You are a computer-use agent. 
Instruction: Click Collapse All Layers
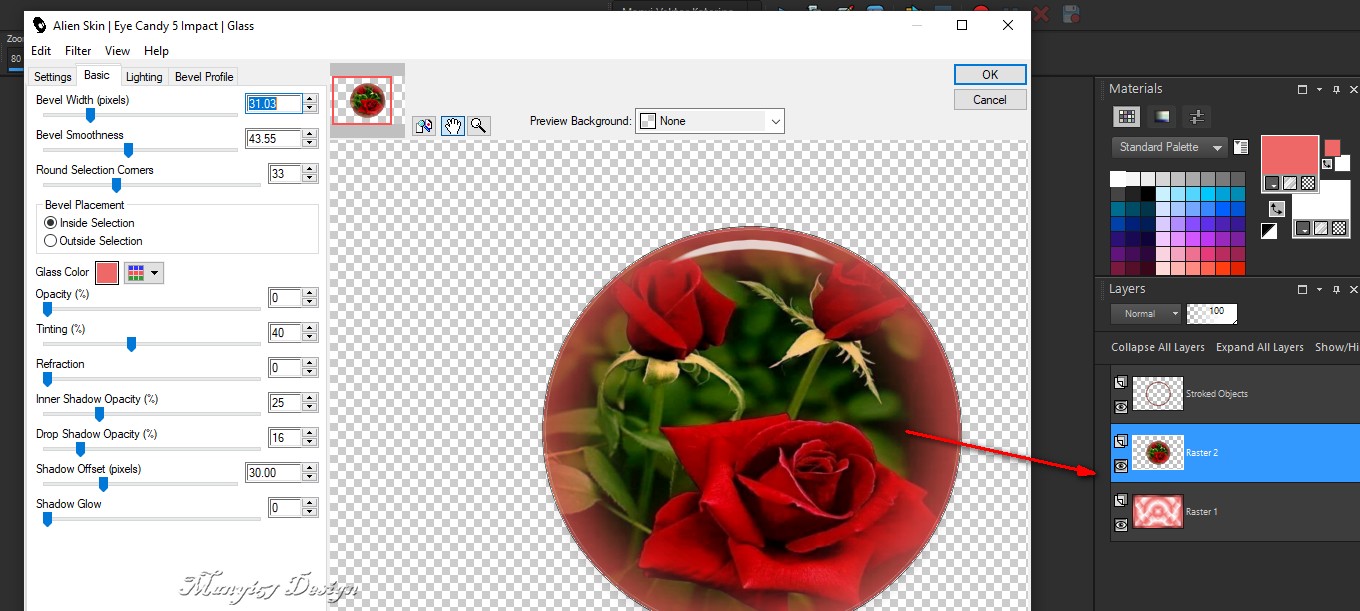(1158, 347)
